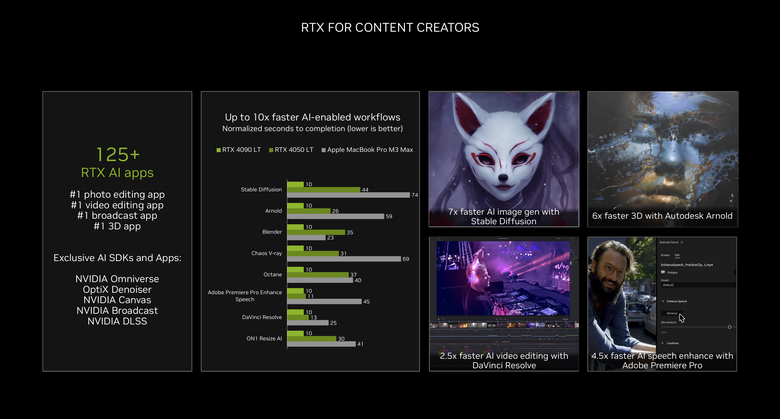780x419 pixels.
Task: Click the grey Premiere Enhance Speech bar valued 45
Action: (x=324, y=302)
